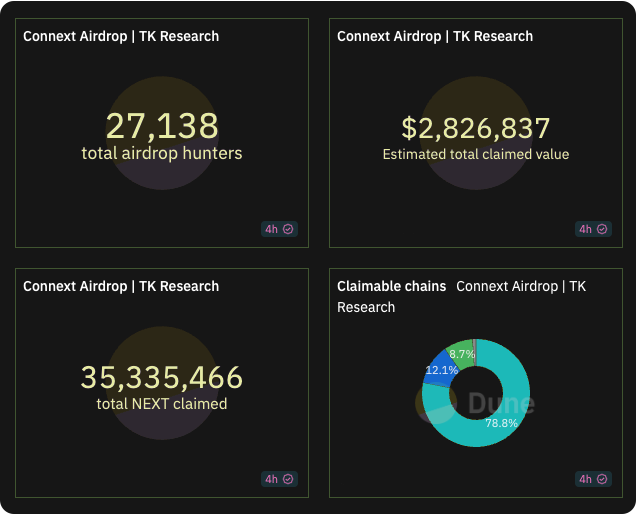This screenshot has height=515, width=637.
Task: Click the 35,335,466 counter value
Action: coord(162,377)
